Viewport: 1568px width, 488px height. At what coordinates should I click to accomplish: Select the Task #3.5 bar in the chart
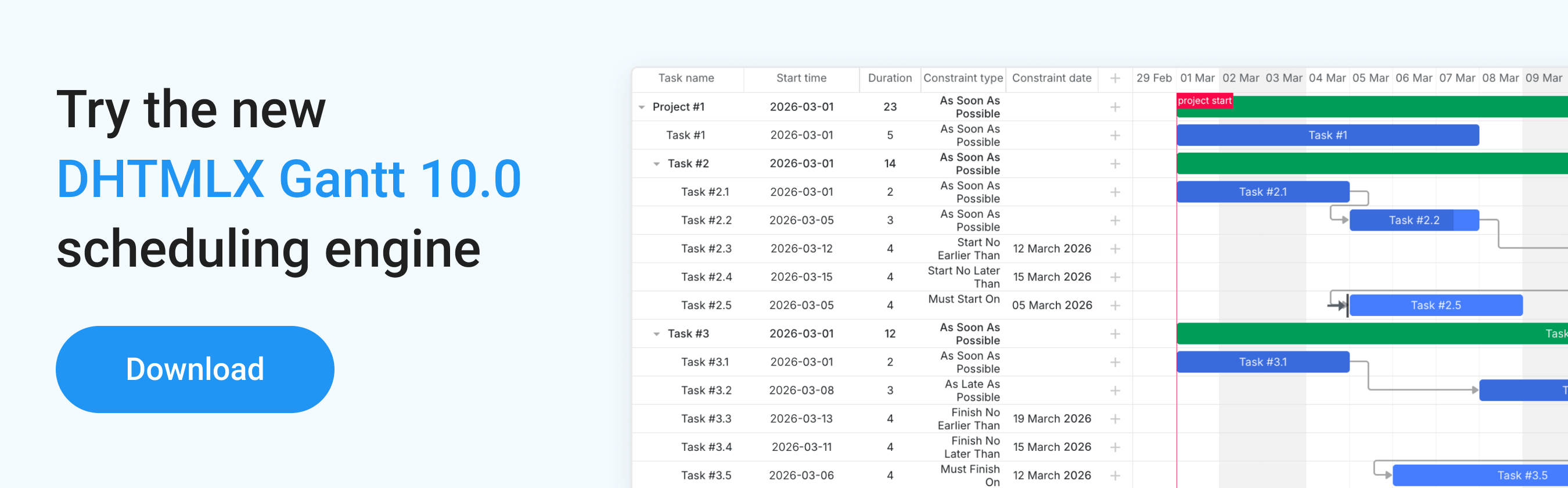[x=1480, y=475]
